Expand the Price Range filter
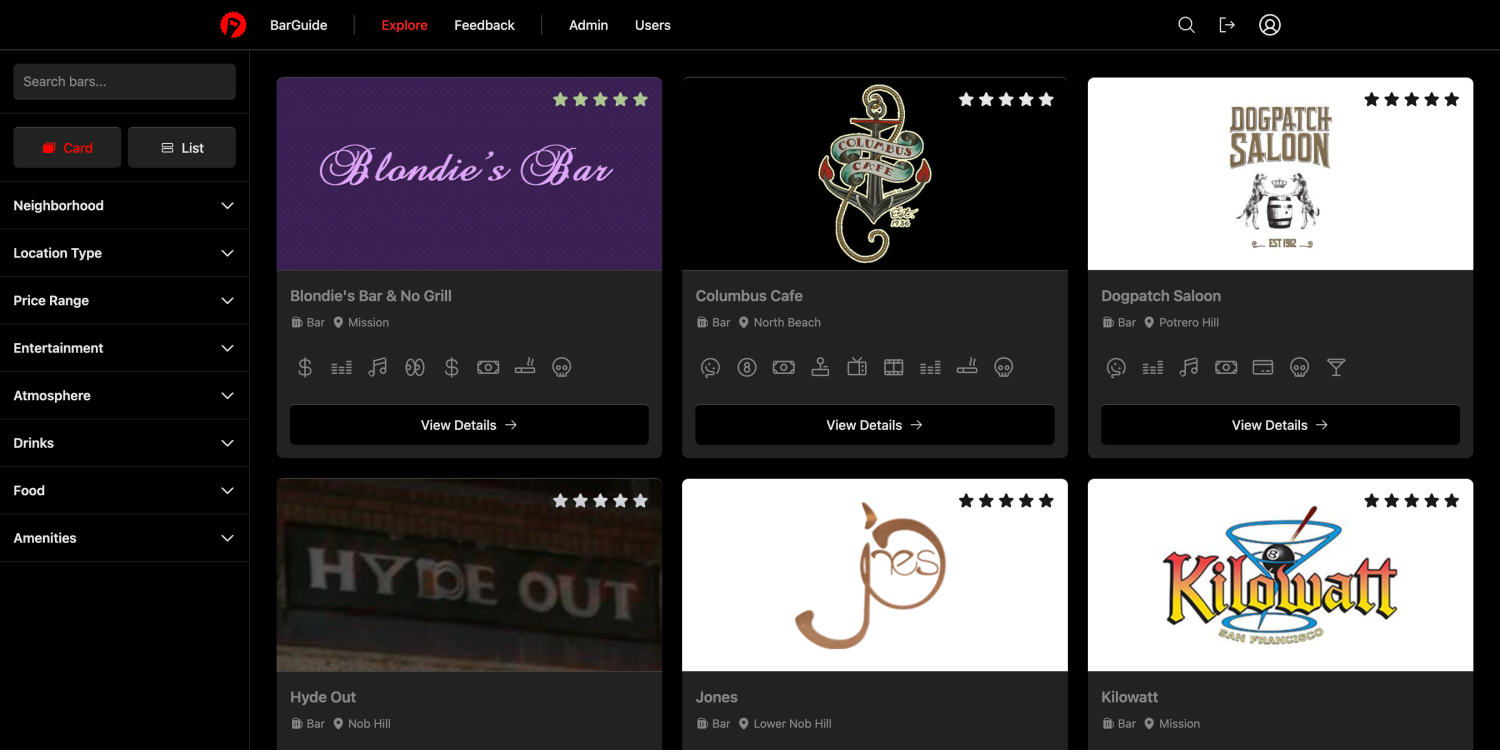This screenshot has width=1500, height=750. click(x=124, y=301)
